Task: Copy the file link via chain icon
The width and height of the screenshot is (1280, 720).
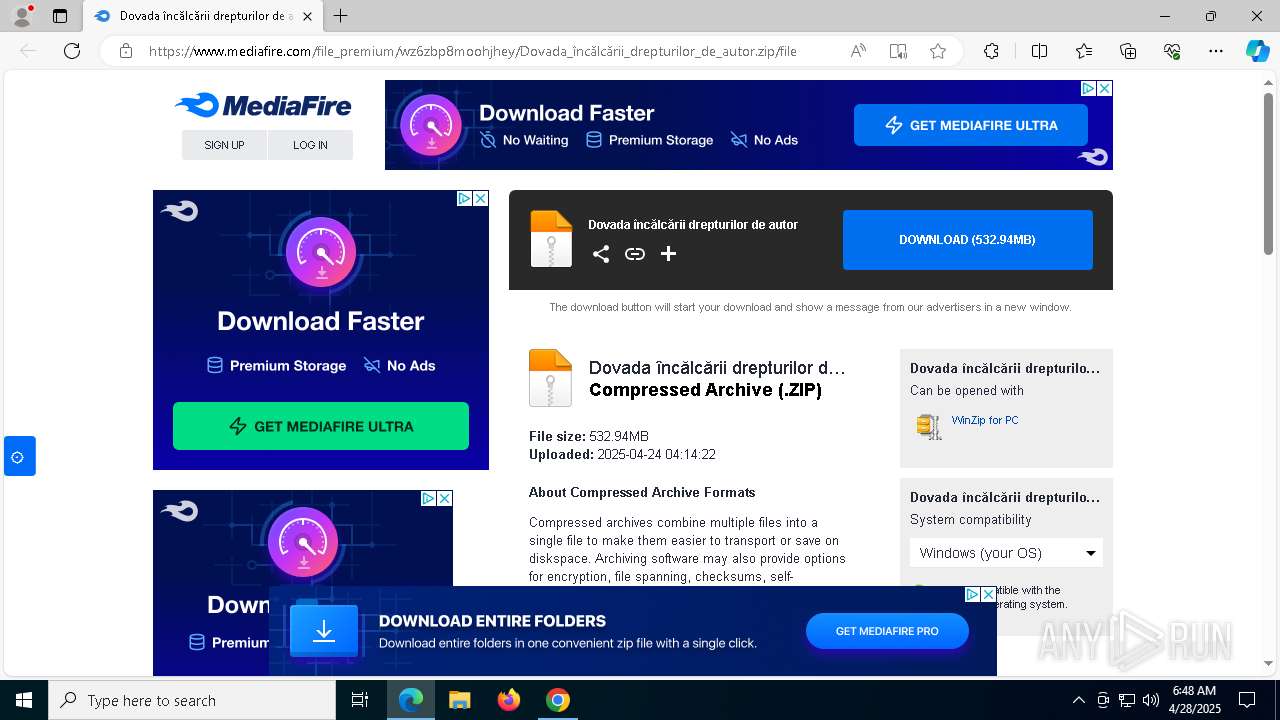Action: tap(634, 254)
